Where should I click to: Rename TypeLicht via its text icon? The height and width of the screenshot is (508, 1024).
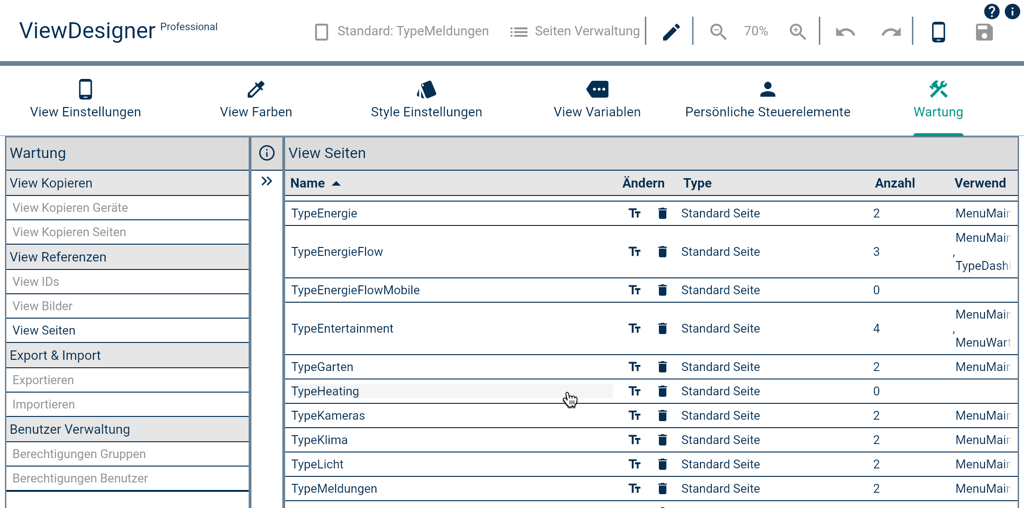[634, 464]
